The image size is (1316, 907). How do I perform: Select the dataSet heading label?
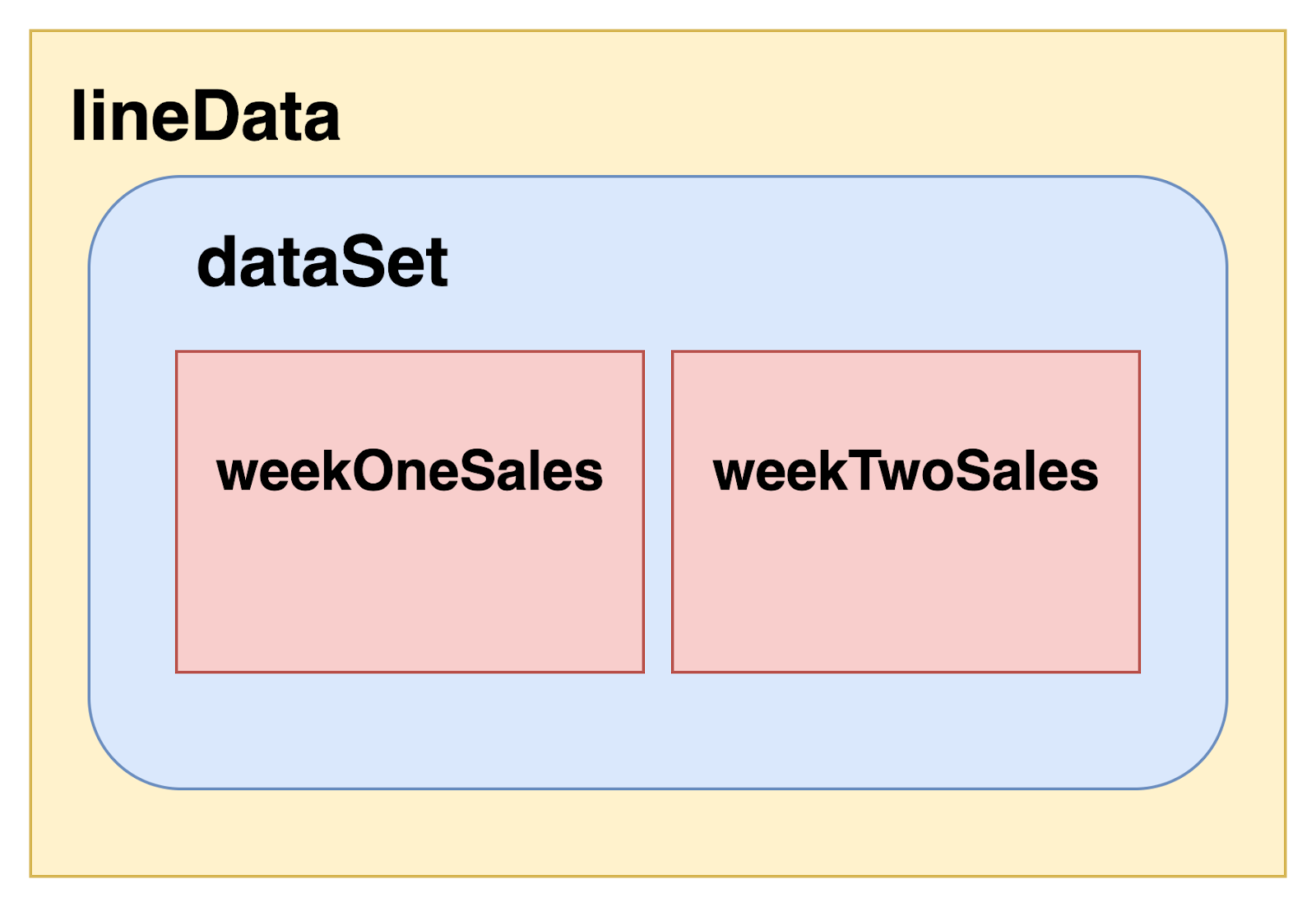click(322, 262)
